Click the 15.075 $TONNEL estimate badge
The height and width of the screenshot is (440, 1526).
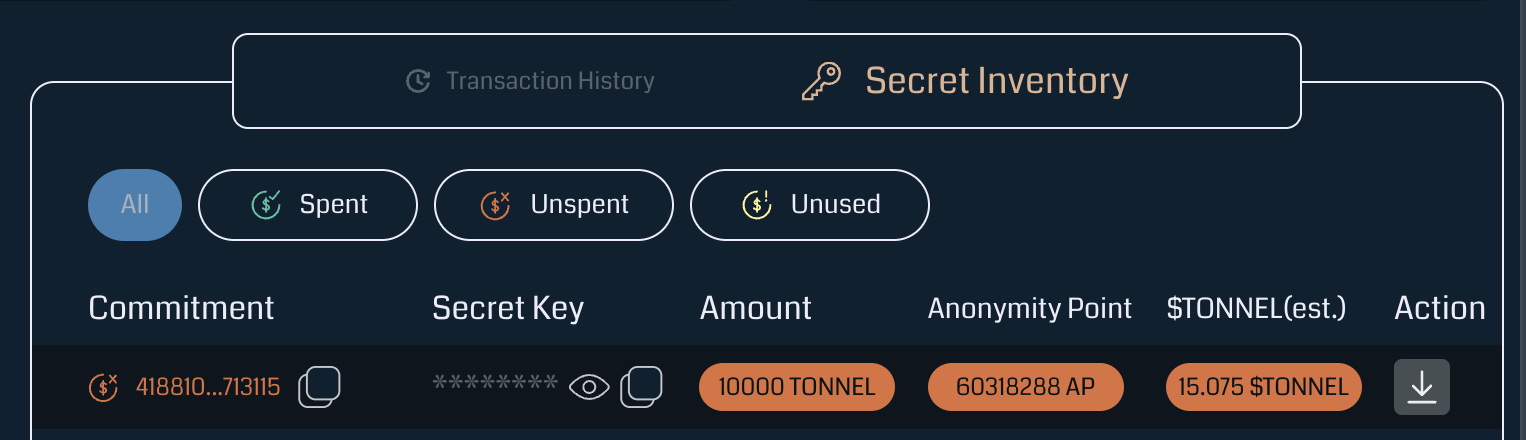click(x=1264, y=387)
